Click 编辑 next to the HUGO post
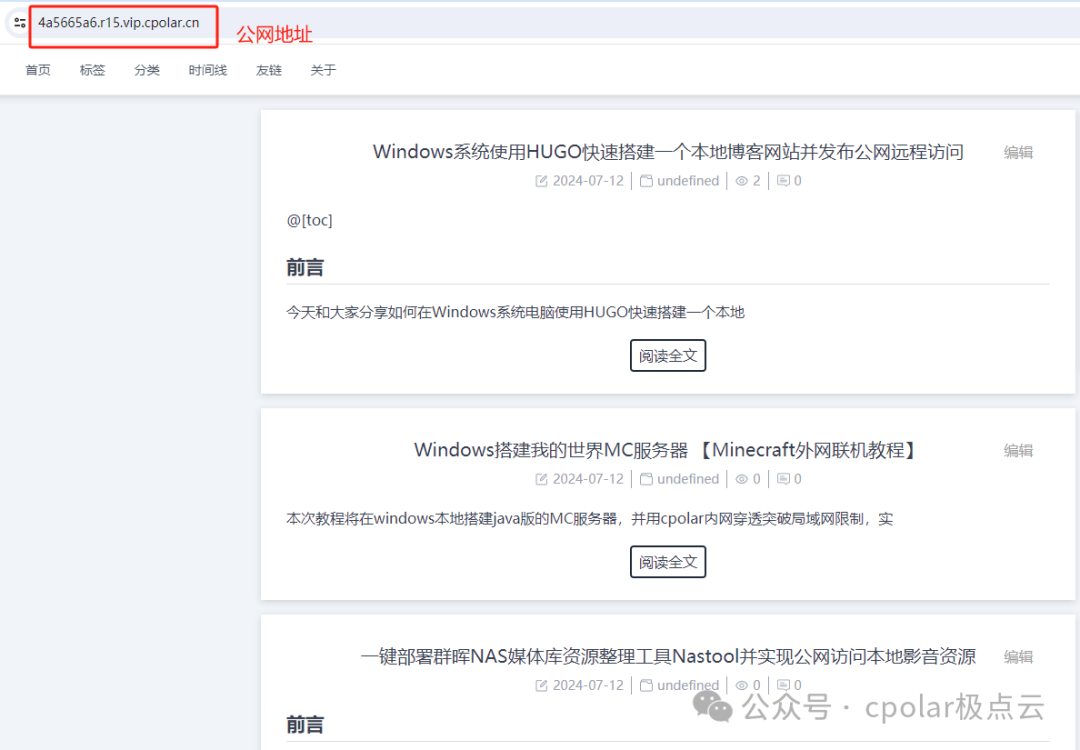Viewport: 1080px width, 750px height. point(1018,152)
